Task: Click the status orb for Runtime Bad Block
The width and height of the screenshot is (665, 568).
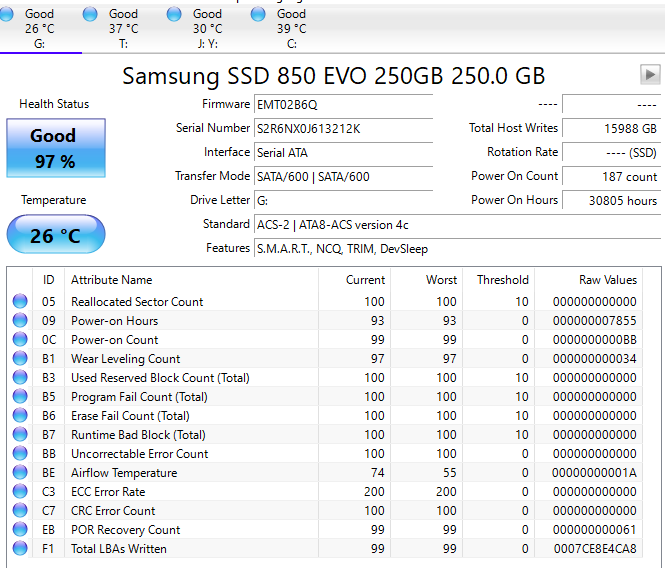Action: click(x=20, y=434)
